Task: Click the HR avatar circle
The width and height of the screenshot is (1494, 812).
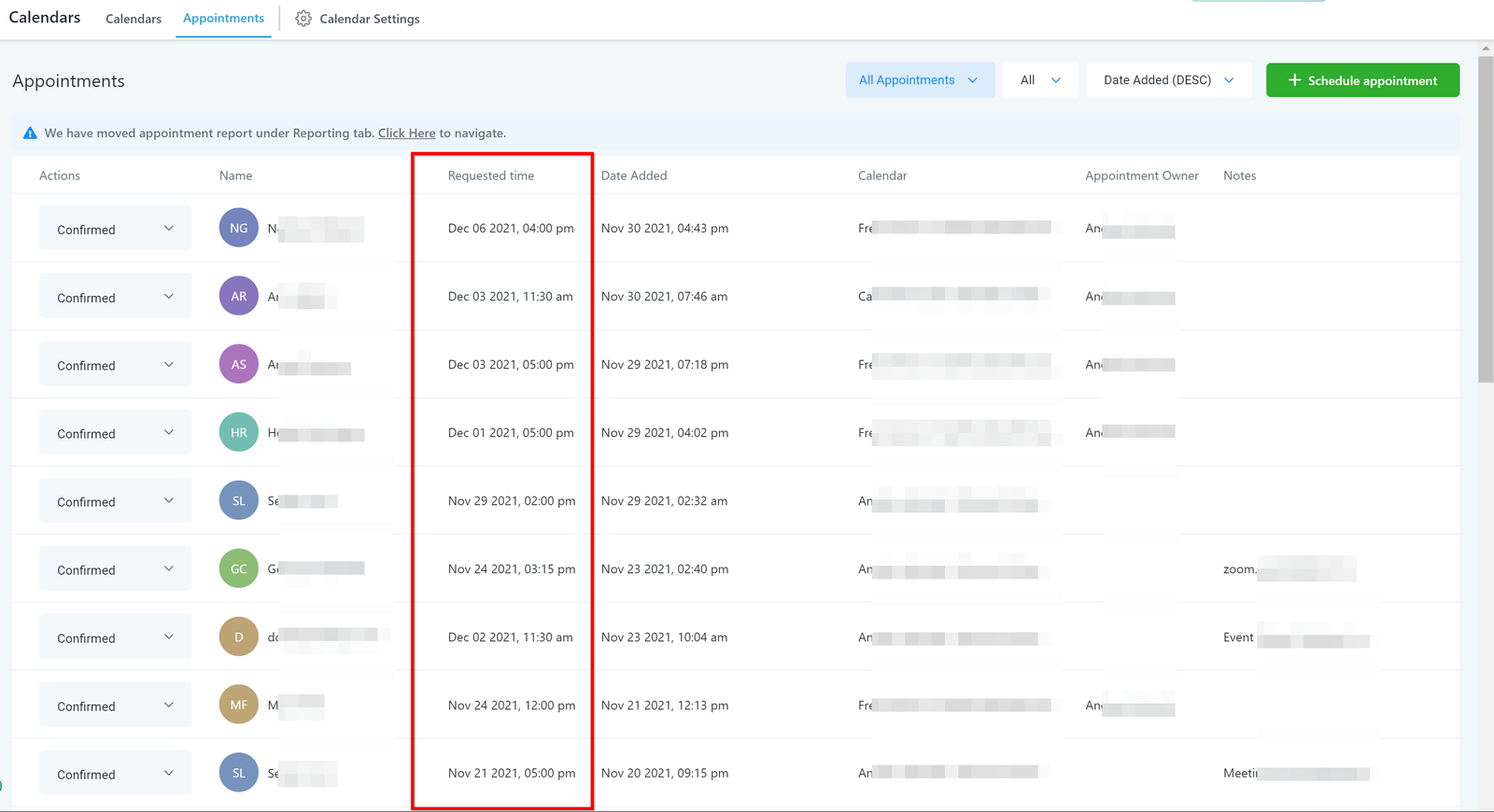Action: (x=239, y=432)
